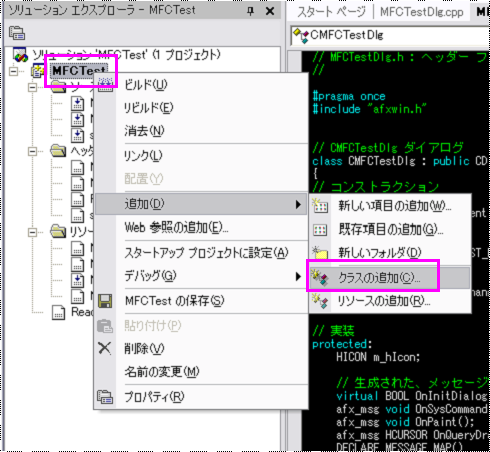Open the CMFCTestDlg class combo box

tap(390, 35)
